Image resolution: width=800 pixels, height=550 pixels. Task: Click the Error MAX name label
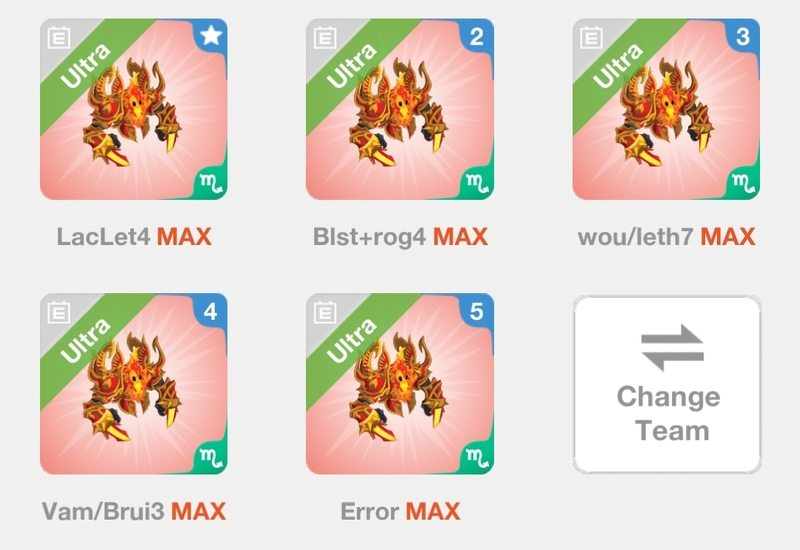[x=400, y=511]
